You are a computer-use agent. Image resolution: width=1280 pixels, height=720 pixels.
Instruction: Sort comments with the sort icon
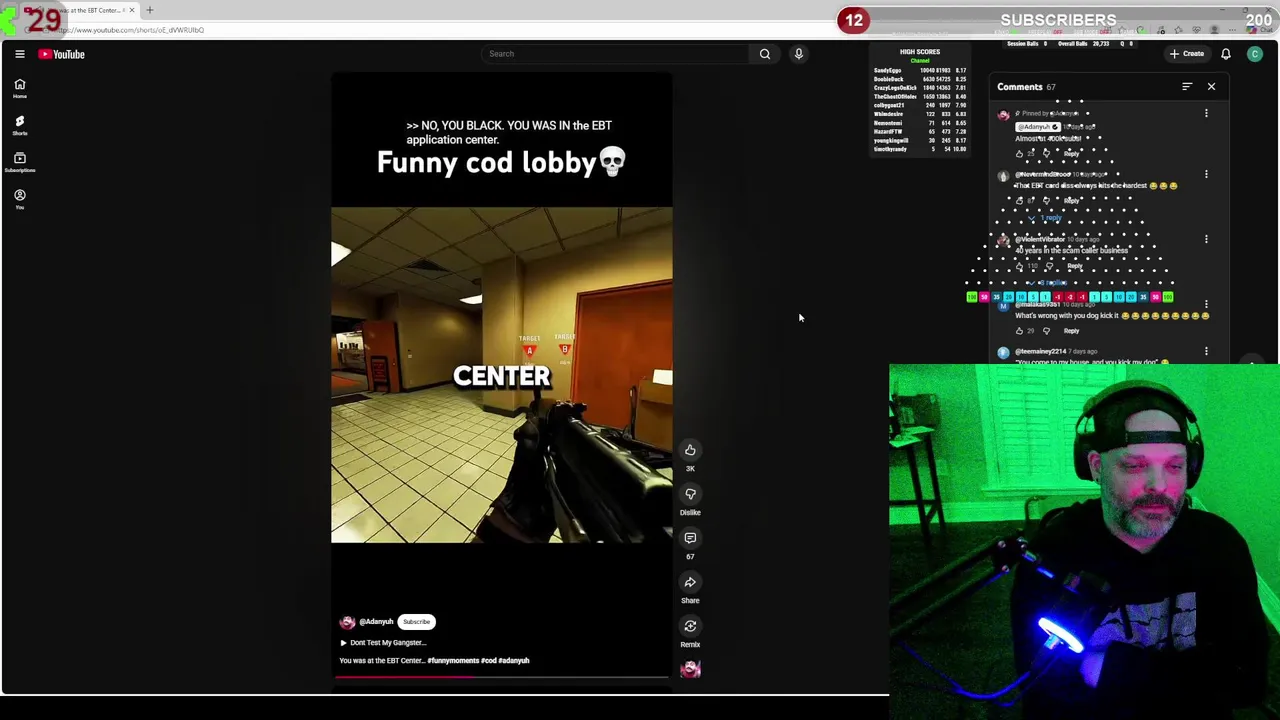[x=1187, y=87]
